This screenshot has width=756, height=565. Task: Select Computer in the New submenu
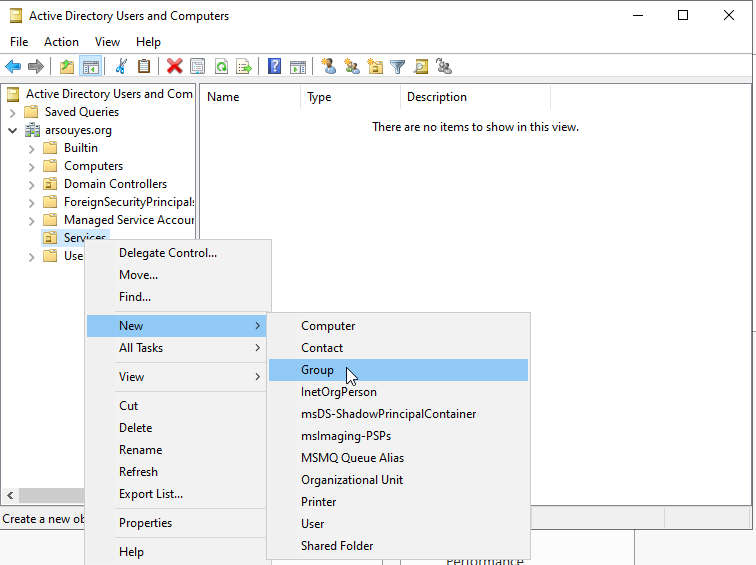point(398,326)
